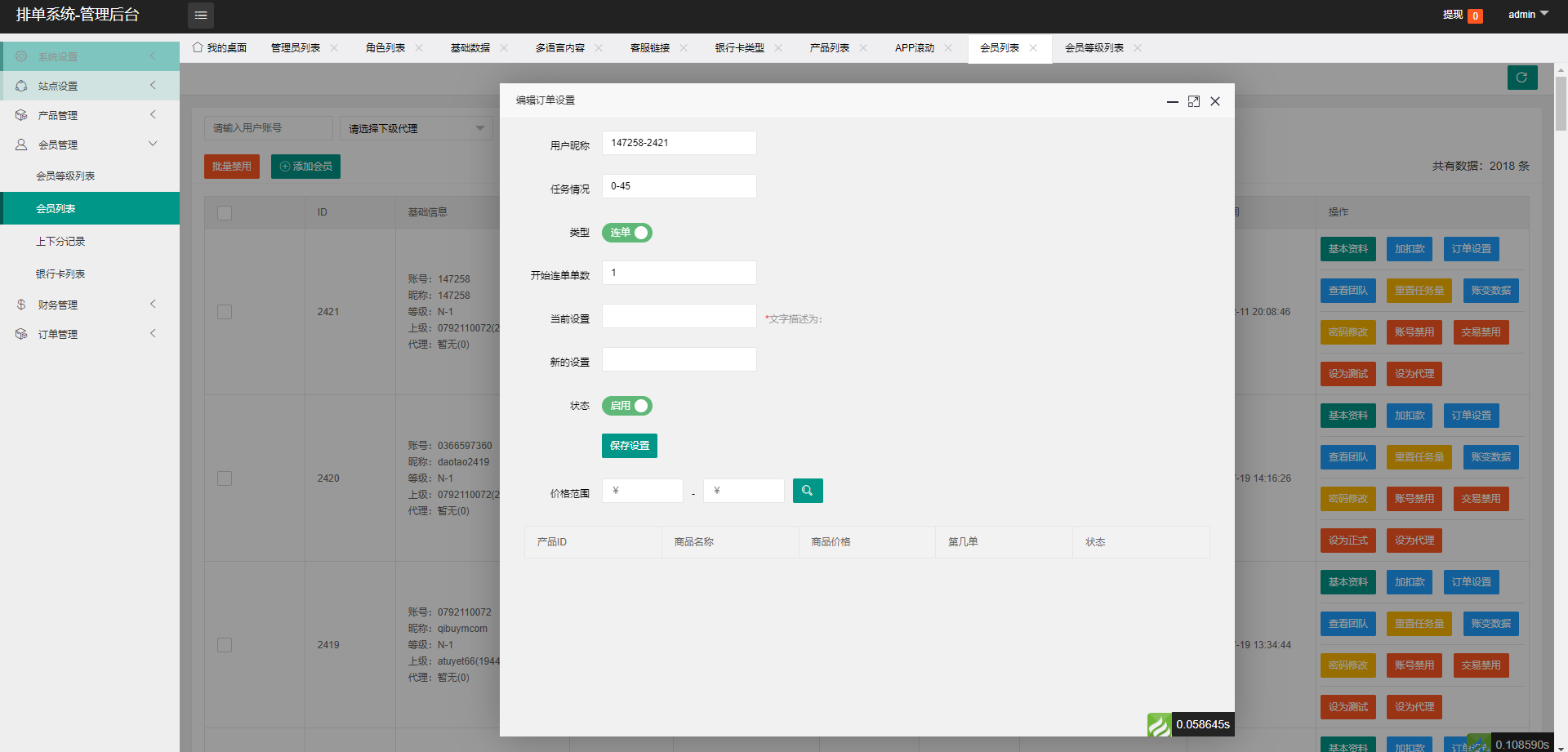Click the page vertical scrollbar thumb

pos(1561,104)
